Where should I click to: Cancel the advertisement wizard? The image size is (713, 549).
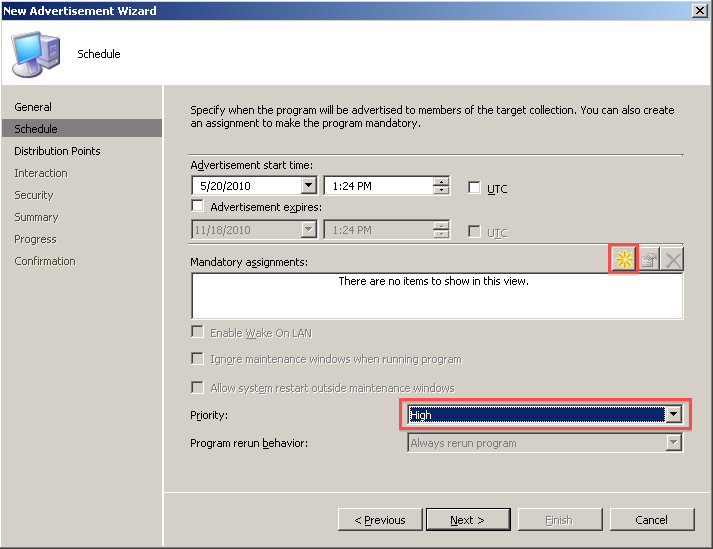point(652,519)
